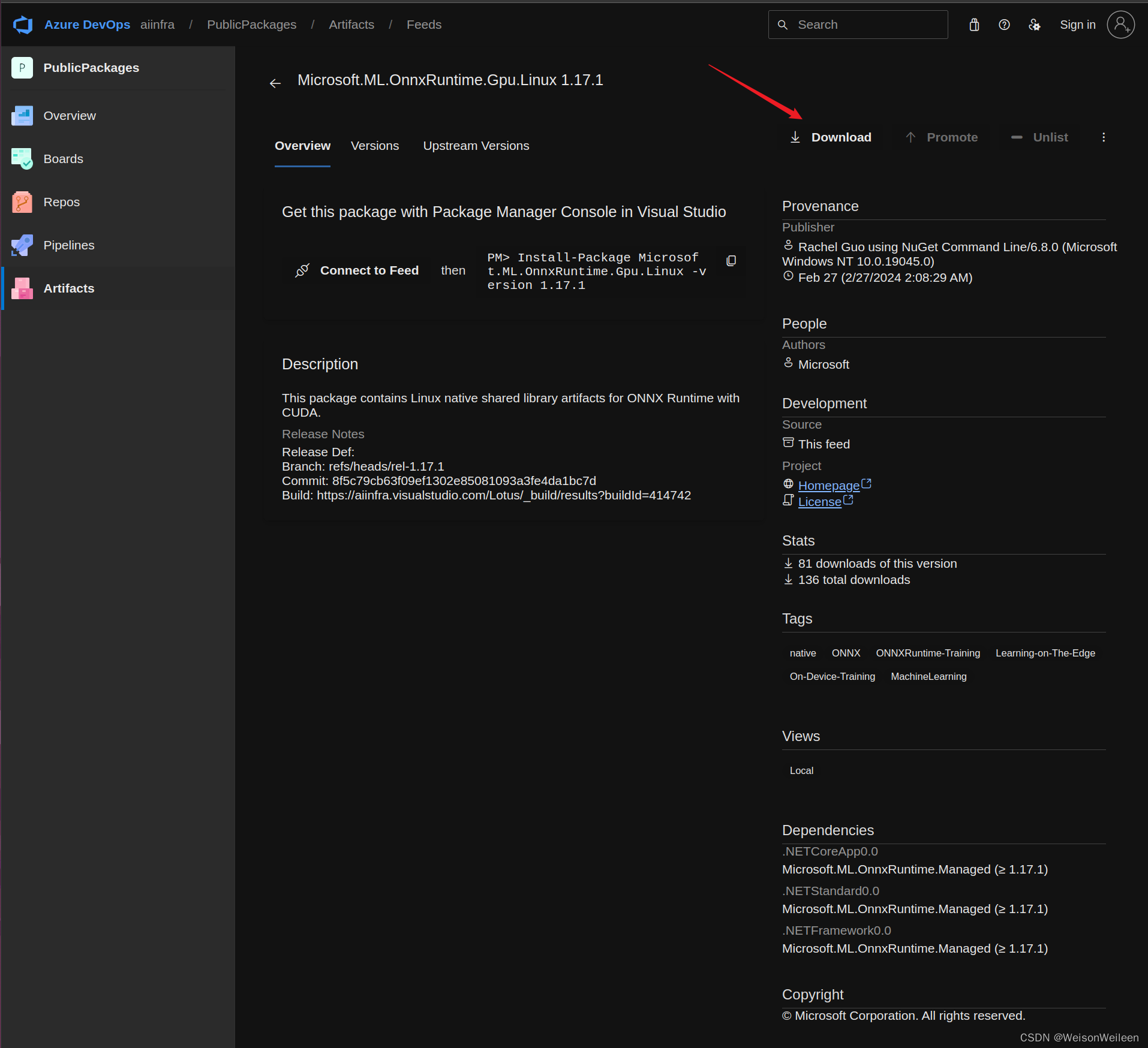Click the search magnifier icon
Screen dimensions: 1148x1048
[x=782, y=25]
